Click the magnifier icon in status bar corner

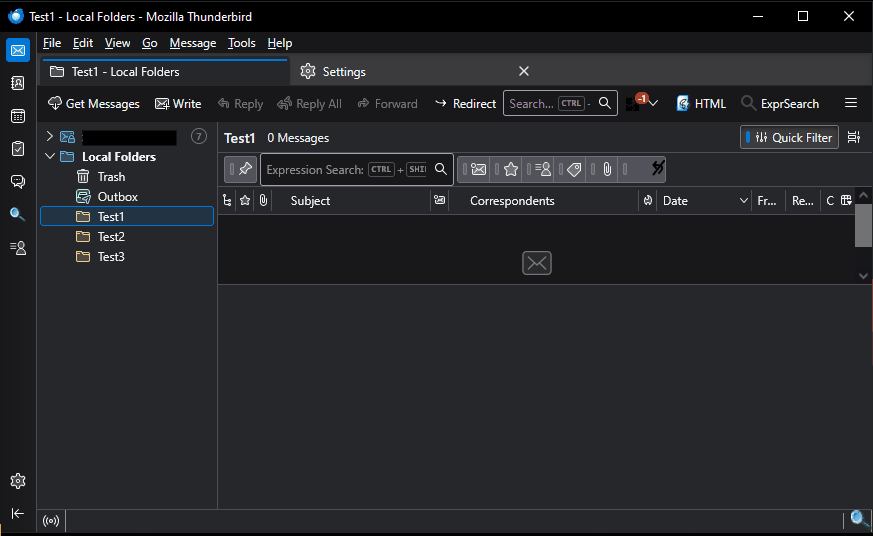(859, 519)
